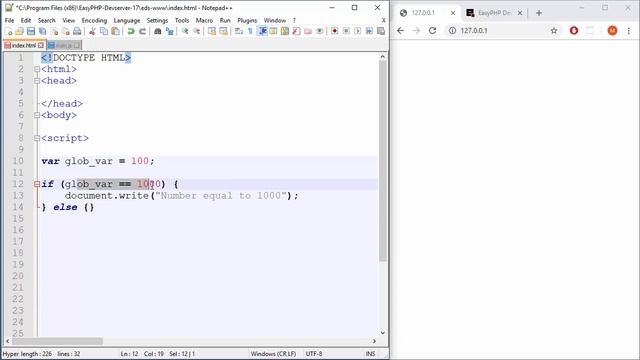Image resolution: width=640 pixels, height=360 pixels.
Task: Click the Paste clipboard toolbar icon
Action: 116,31
